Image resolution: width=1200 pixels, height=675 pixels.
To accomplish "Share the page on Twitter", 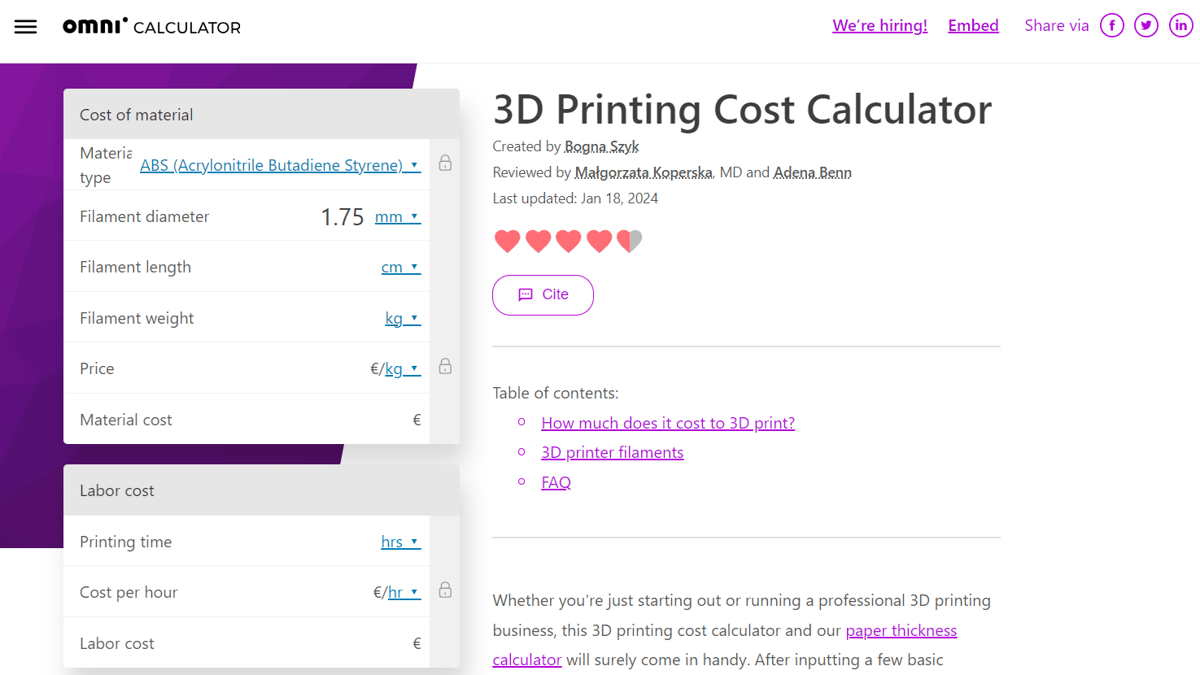I will (x=1146, y=25).
